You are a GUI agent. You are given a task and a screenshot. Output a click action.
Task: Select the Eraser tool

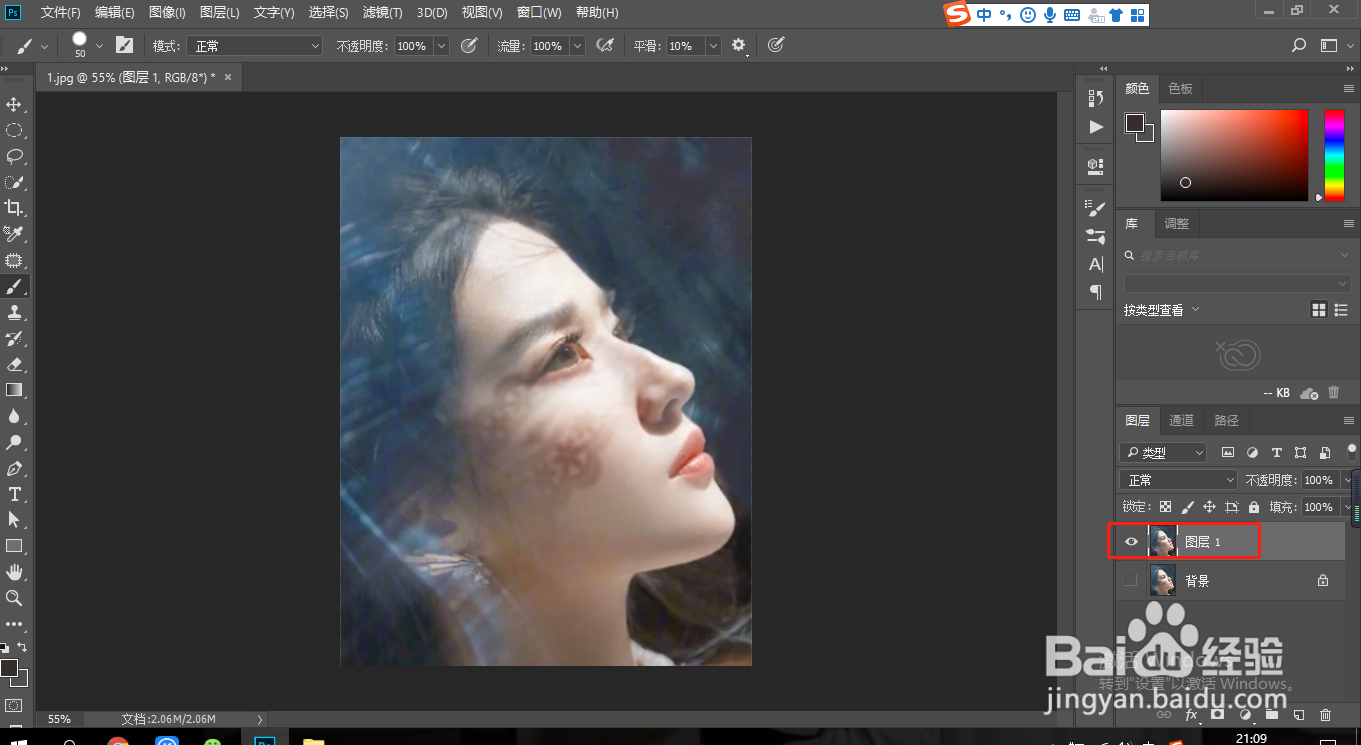[x=15, y=364]
